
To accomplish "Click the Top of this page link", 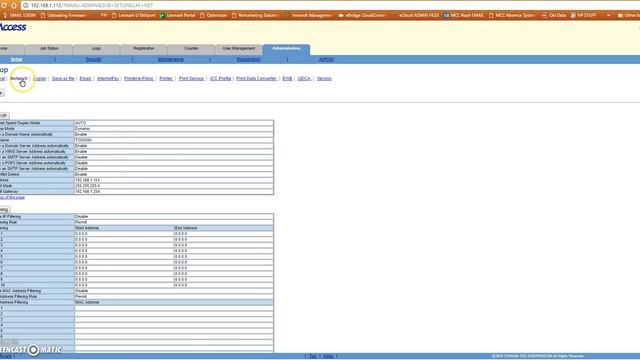I will tap(12, 198).
